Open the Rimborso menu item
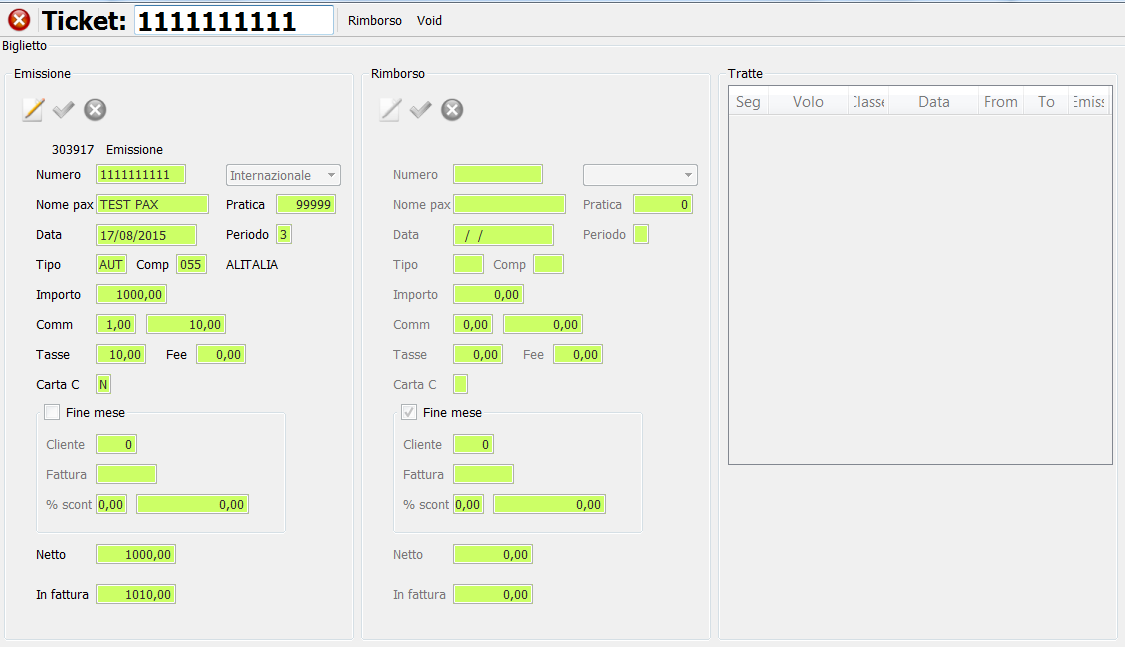The width and height of the screenshot is (1125, 647). point(375,21)
